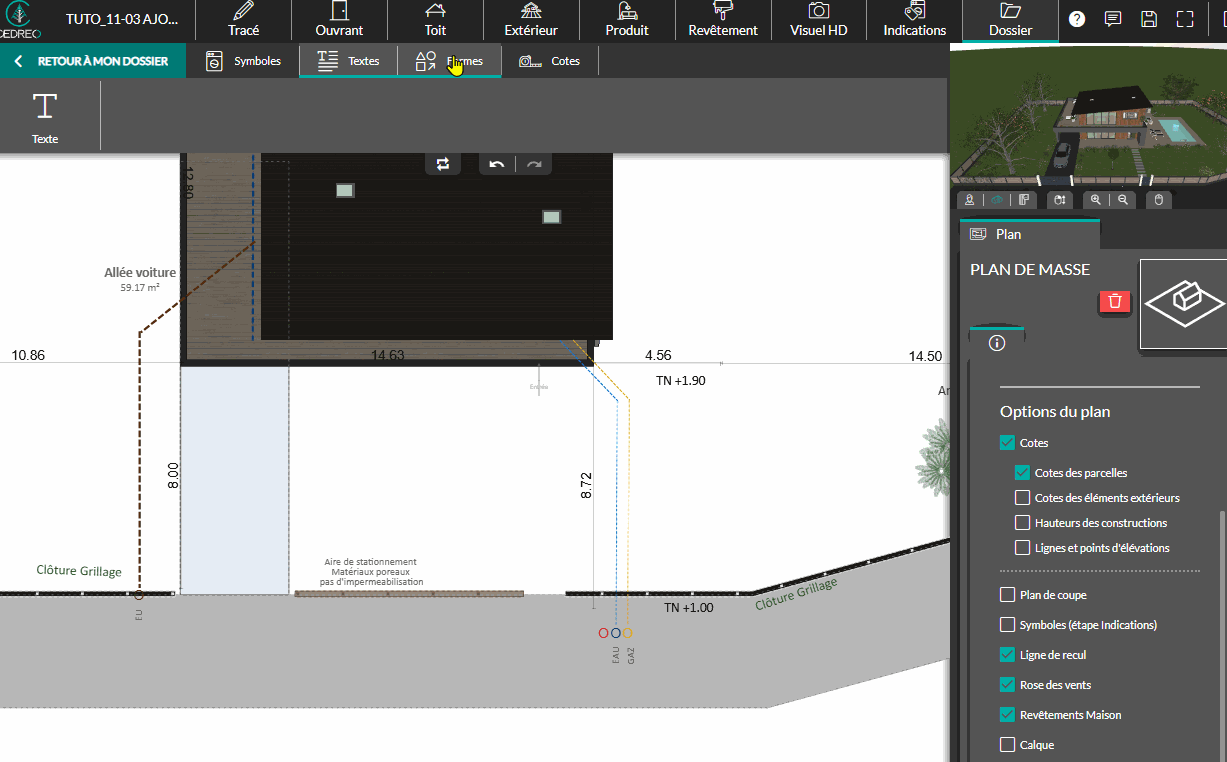Zoom out on the 3D preview
1227x762 pixels.
1123,200
